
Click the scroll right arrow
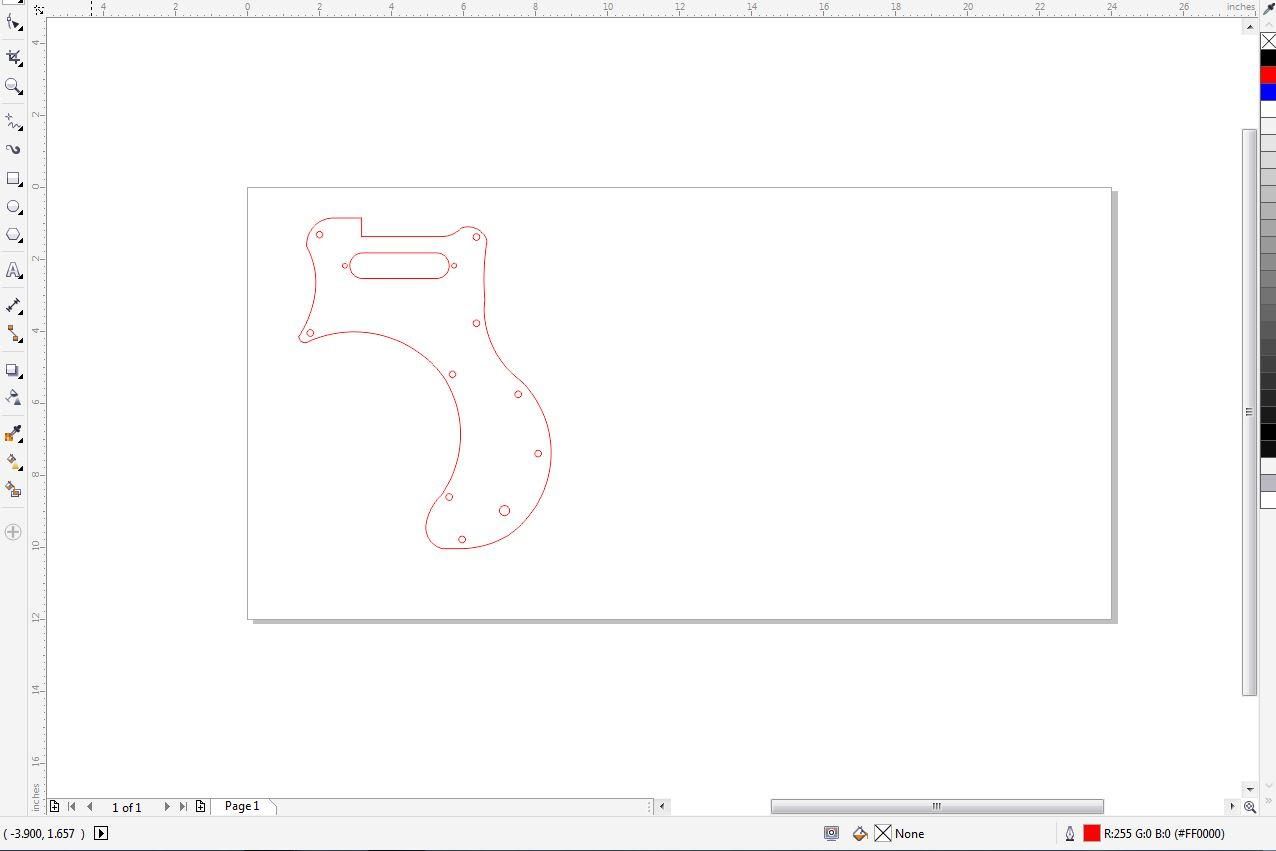click(1232, 806)
